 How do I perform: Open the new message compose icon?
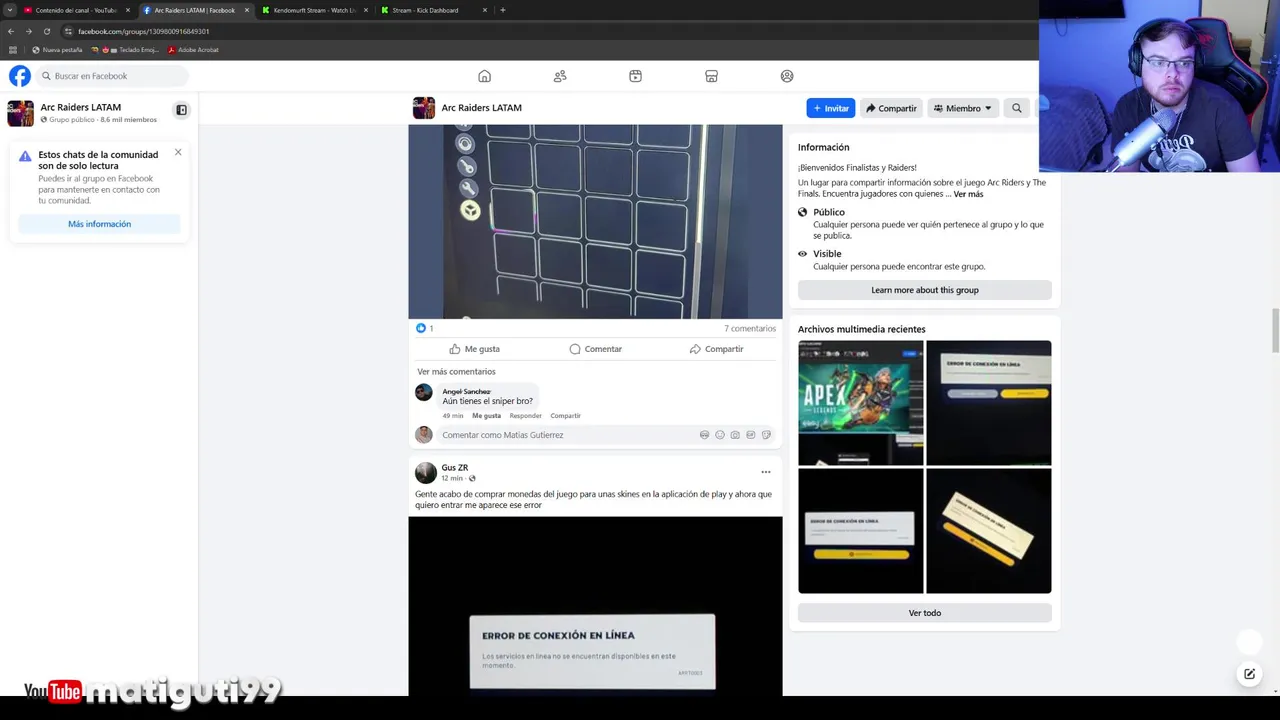(1249, 674)
